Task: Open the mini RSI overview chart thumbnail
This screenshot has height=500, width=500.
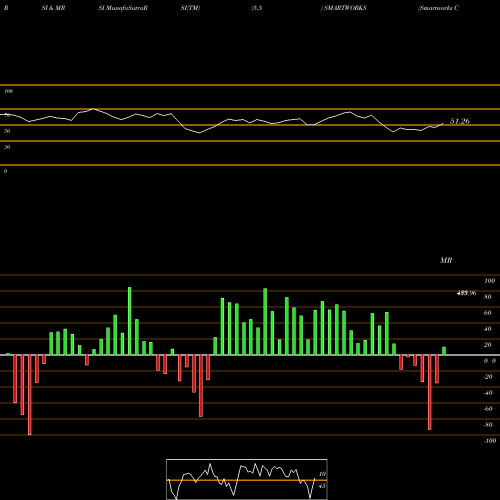Action: click(x=247, y=479)
